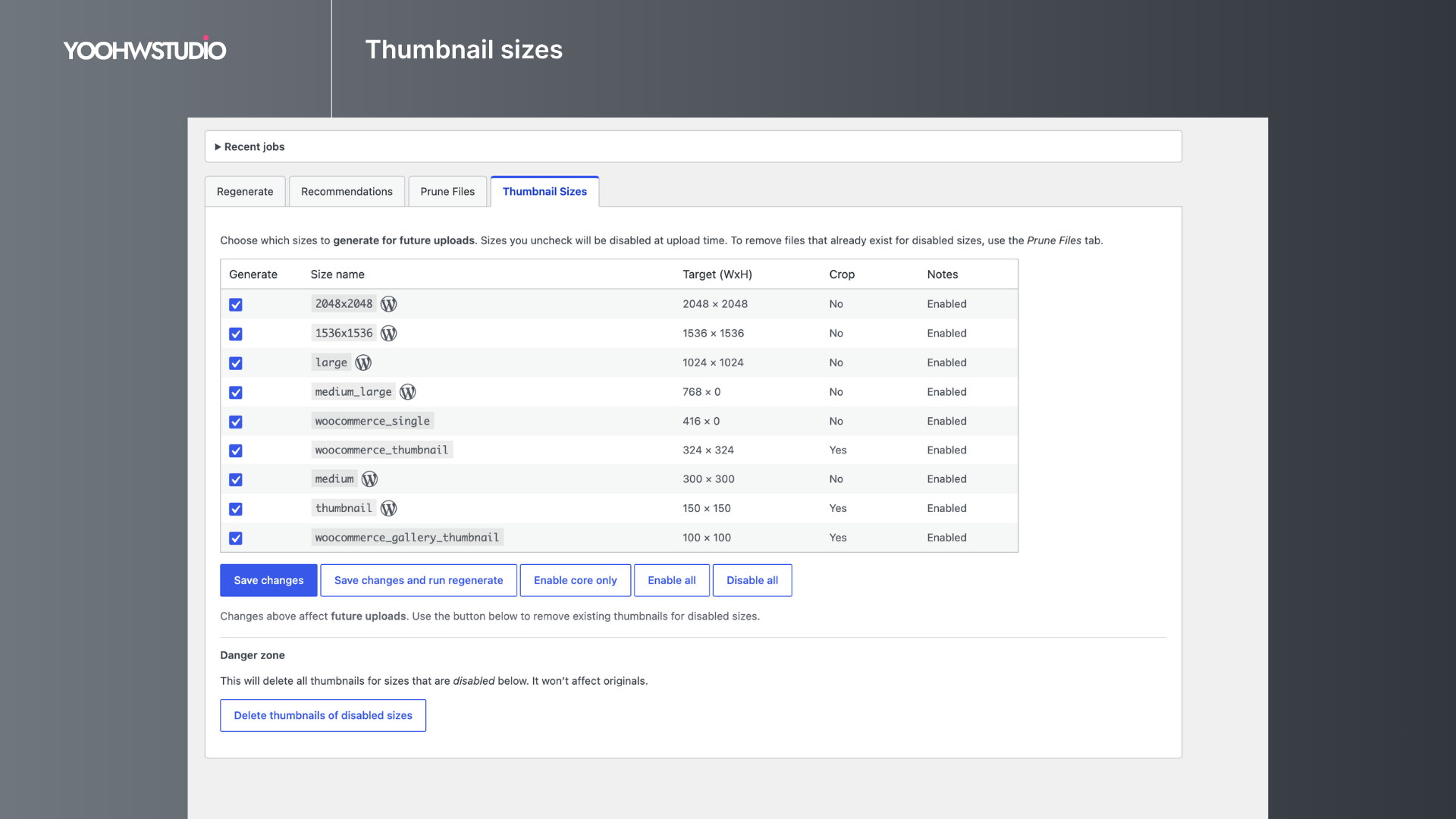Click the Save changes button
The image size is (1456, 819).
point(268,580)
